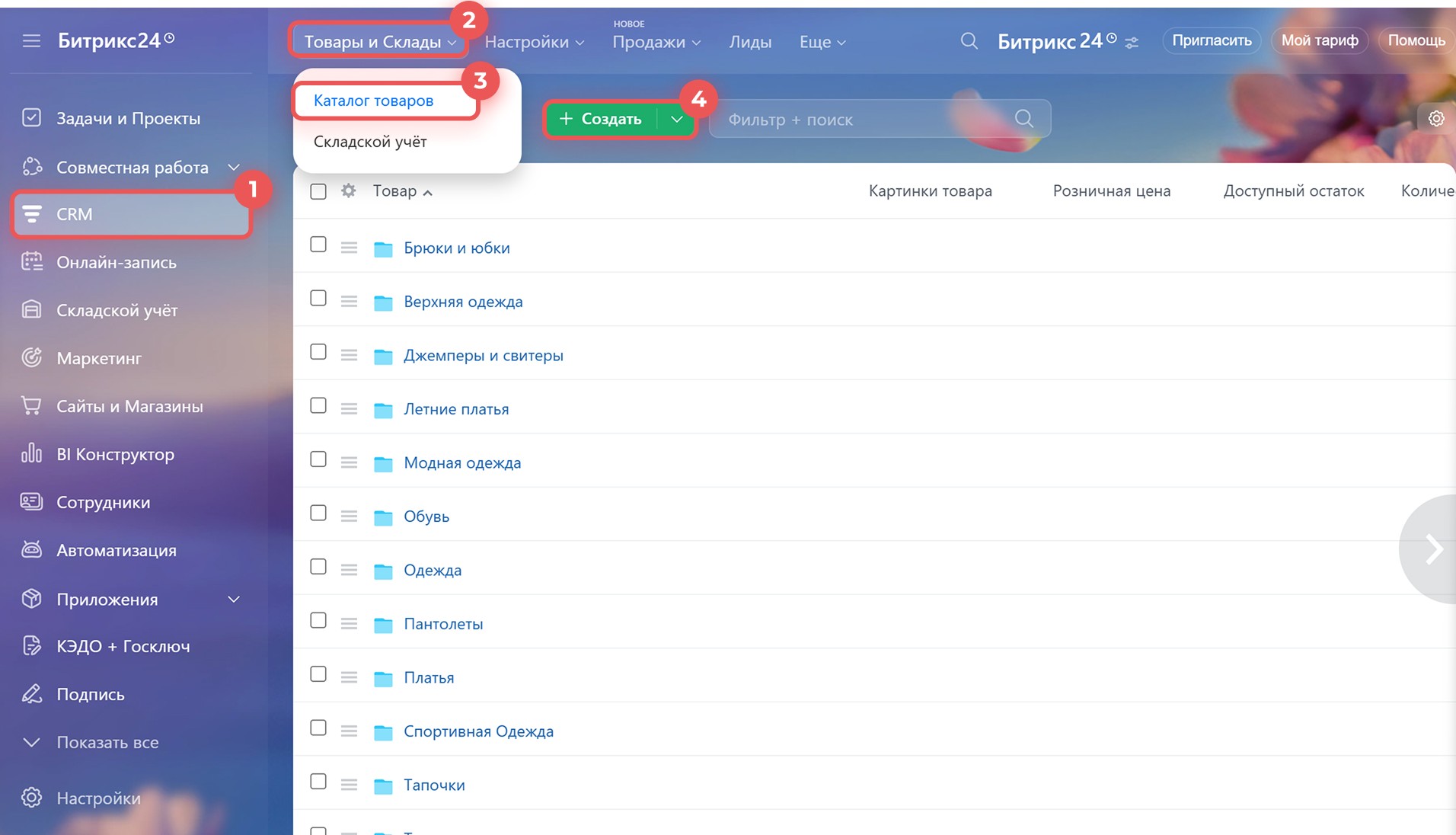1456x835 pixels.
Task: Open the Верхняя одежда folder link
Action: tap(463, 302)
